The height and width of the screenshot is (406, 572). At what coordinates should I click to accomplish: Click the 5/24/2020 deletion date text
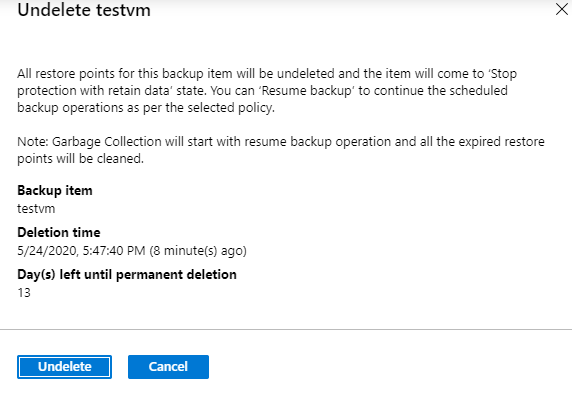click(x=47, y=251)
